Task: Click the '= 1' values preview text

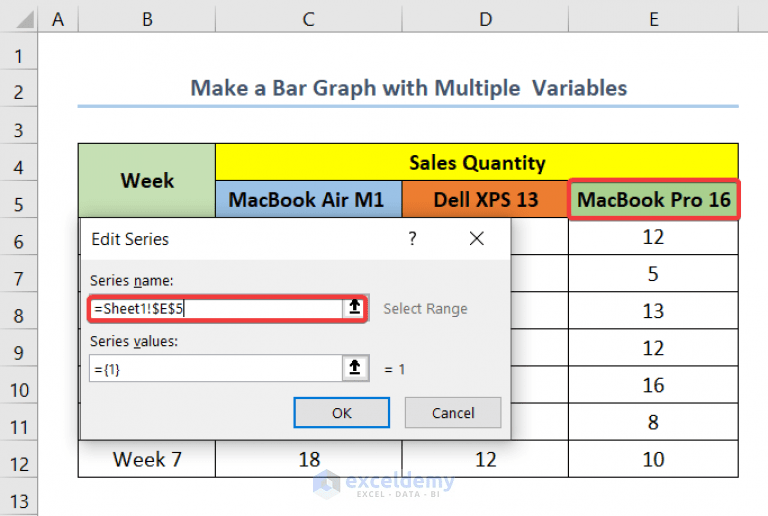Action: pos(395,369)
